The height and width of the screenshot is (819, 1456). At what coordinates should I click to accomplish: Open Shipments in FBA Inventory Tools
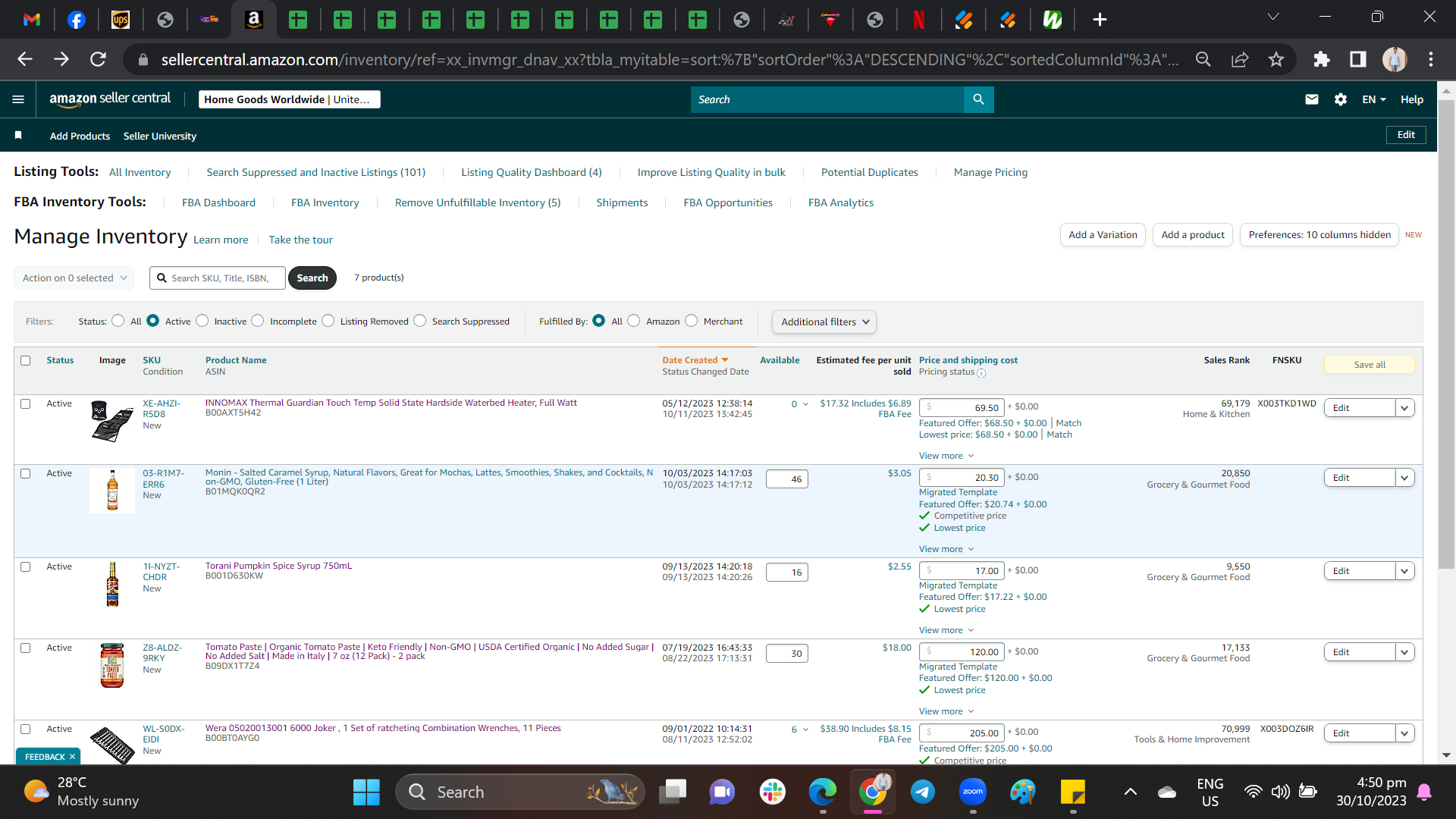click(x=622, y=203)
